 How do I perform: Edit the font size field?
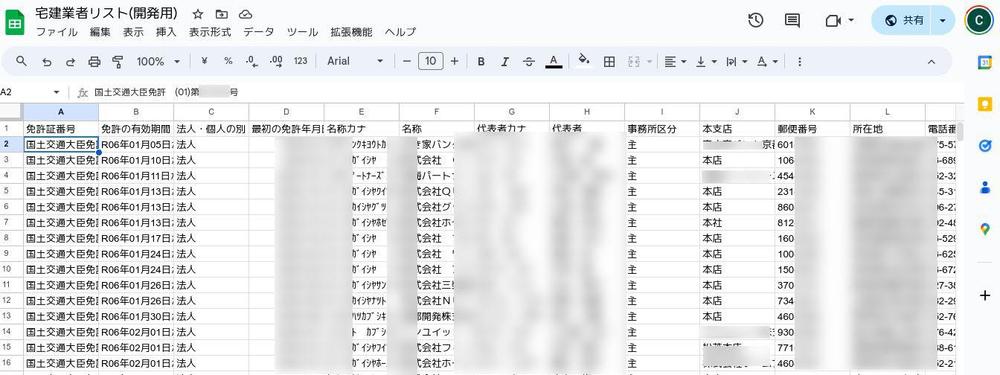[430, 61]
